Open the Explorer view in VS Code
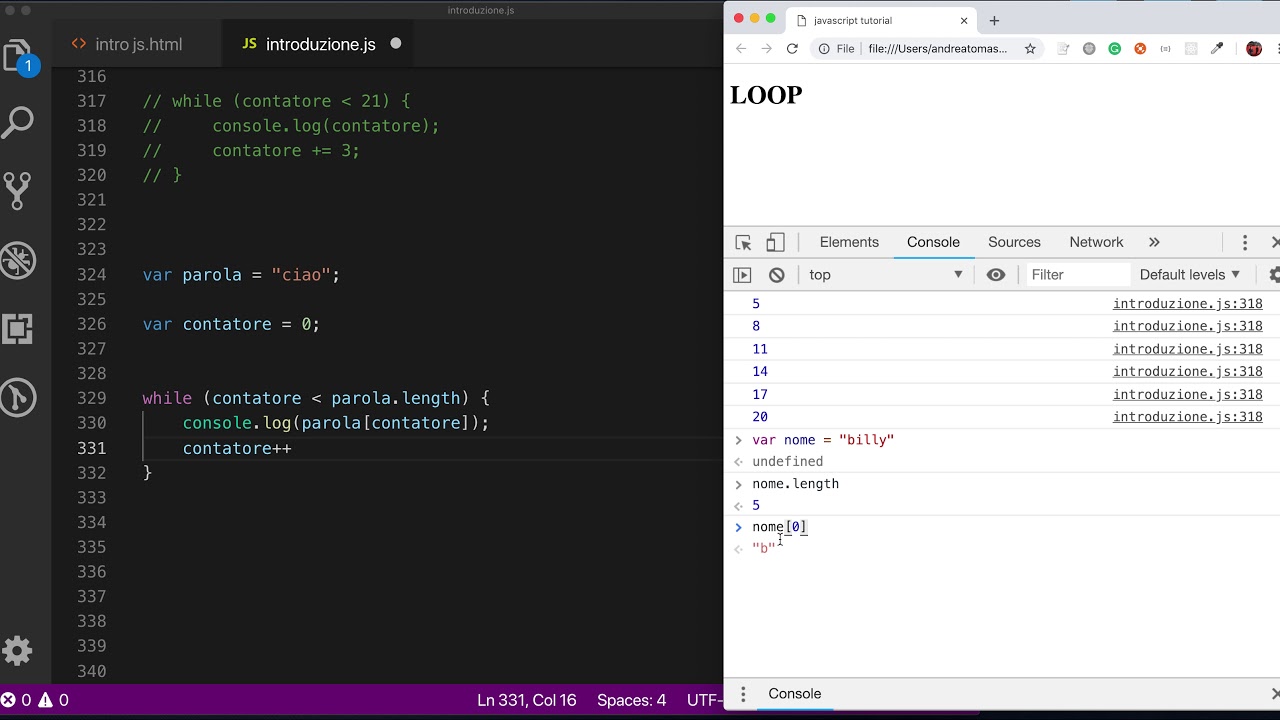1280x720 pixels. [18, 56]
